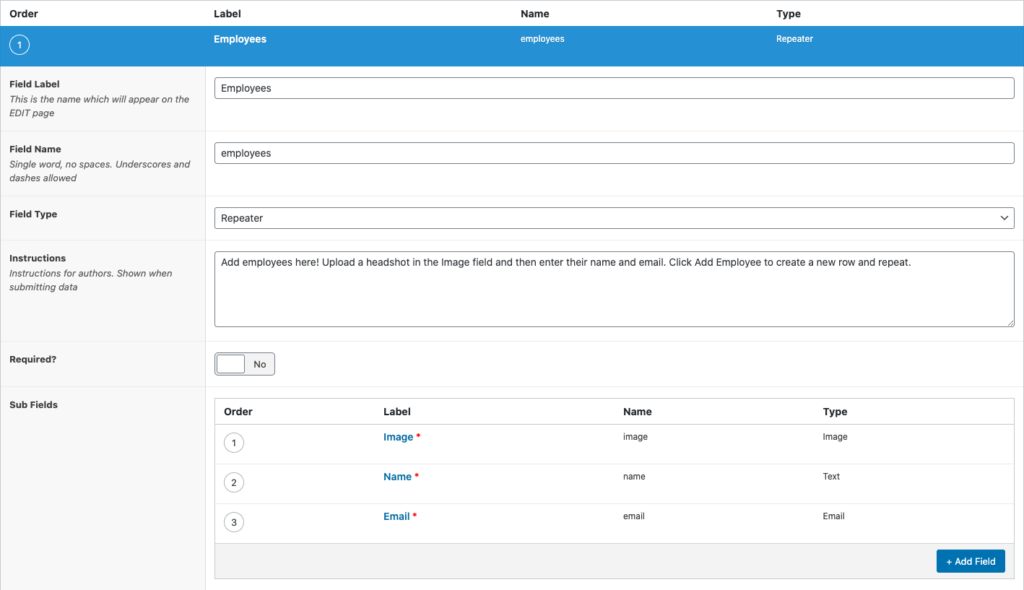Click the email name cell in sub fields
This screenshot has height=590, width=1024.
[633, 516]
